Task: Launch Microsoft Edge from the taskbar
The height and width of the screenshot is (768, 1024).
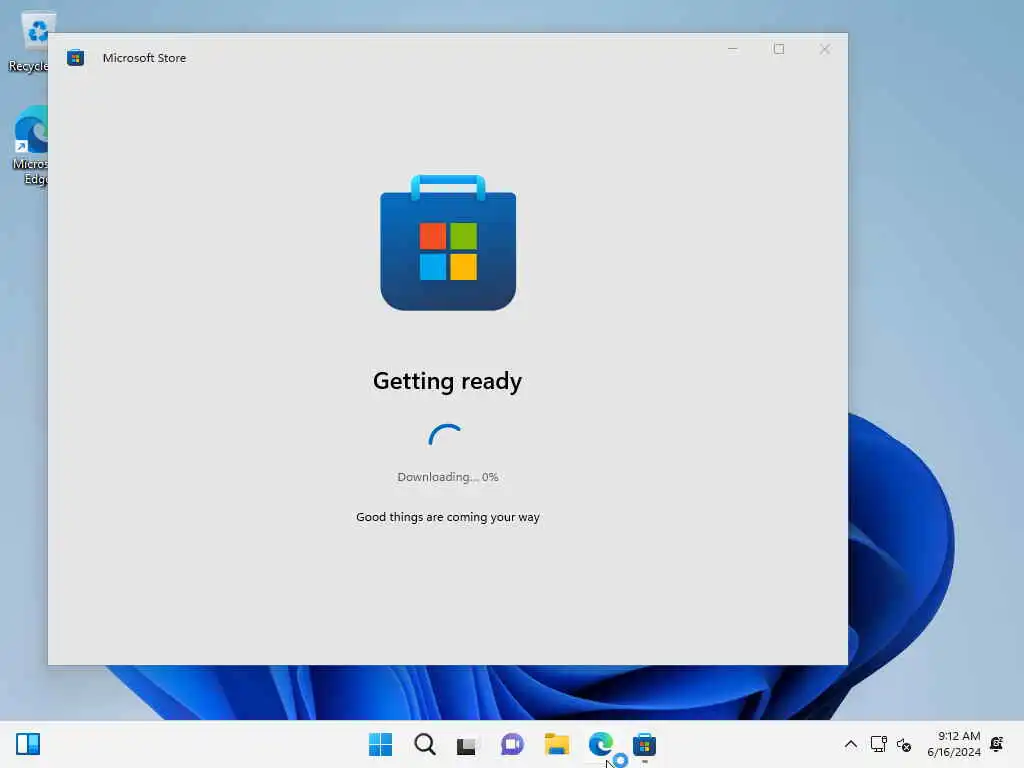Action: (x=600, y=744)
